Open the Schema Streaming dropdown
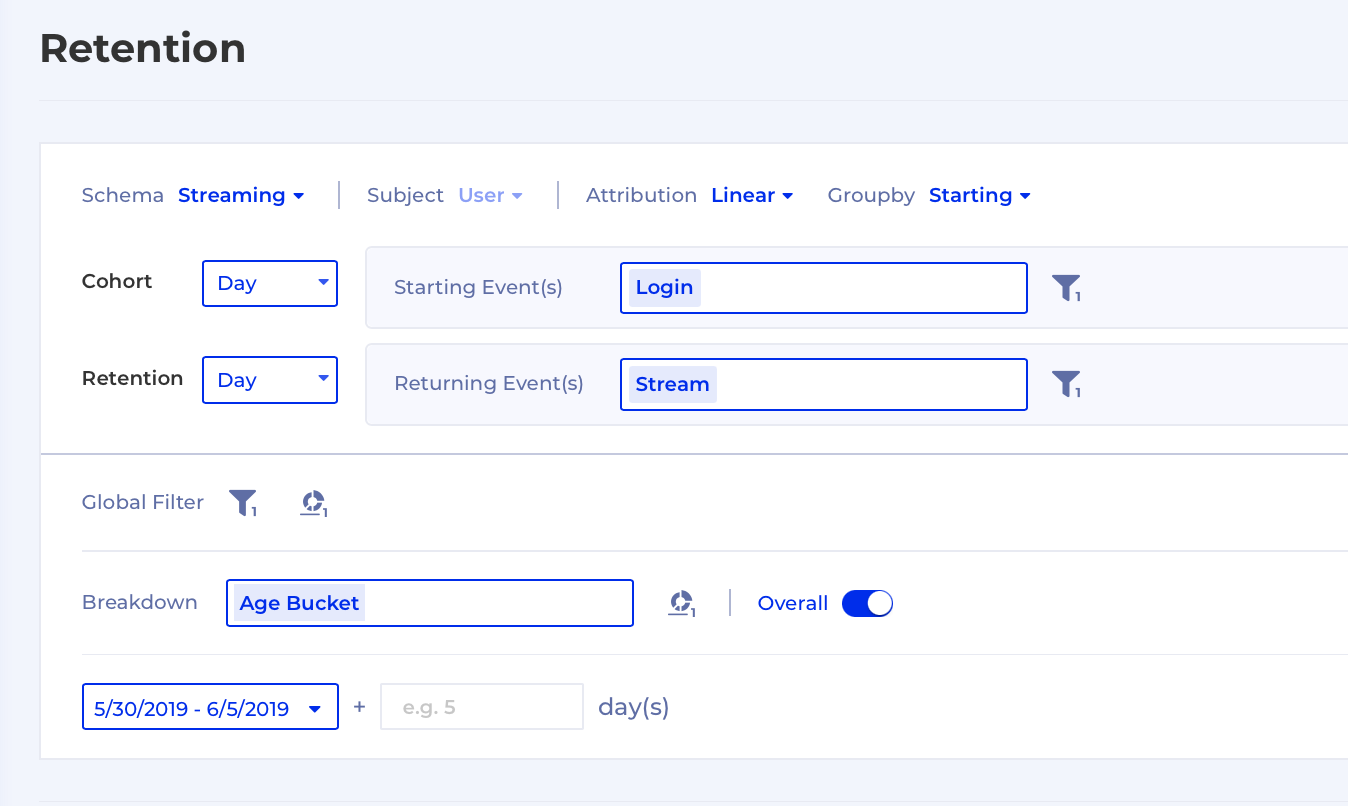This screenshot has height=806, width=1348. (x=241, y=195)
